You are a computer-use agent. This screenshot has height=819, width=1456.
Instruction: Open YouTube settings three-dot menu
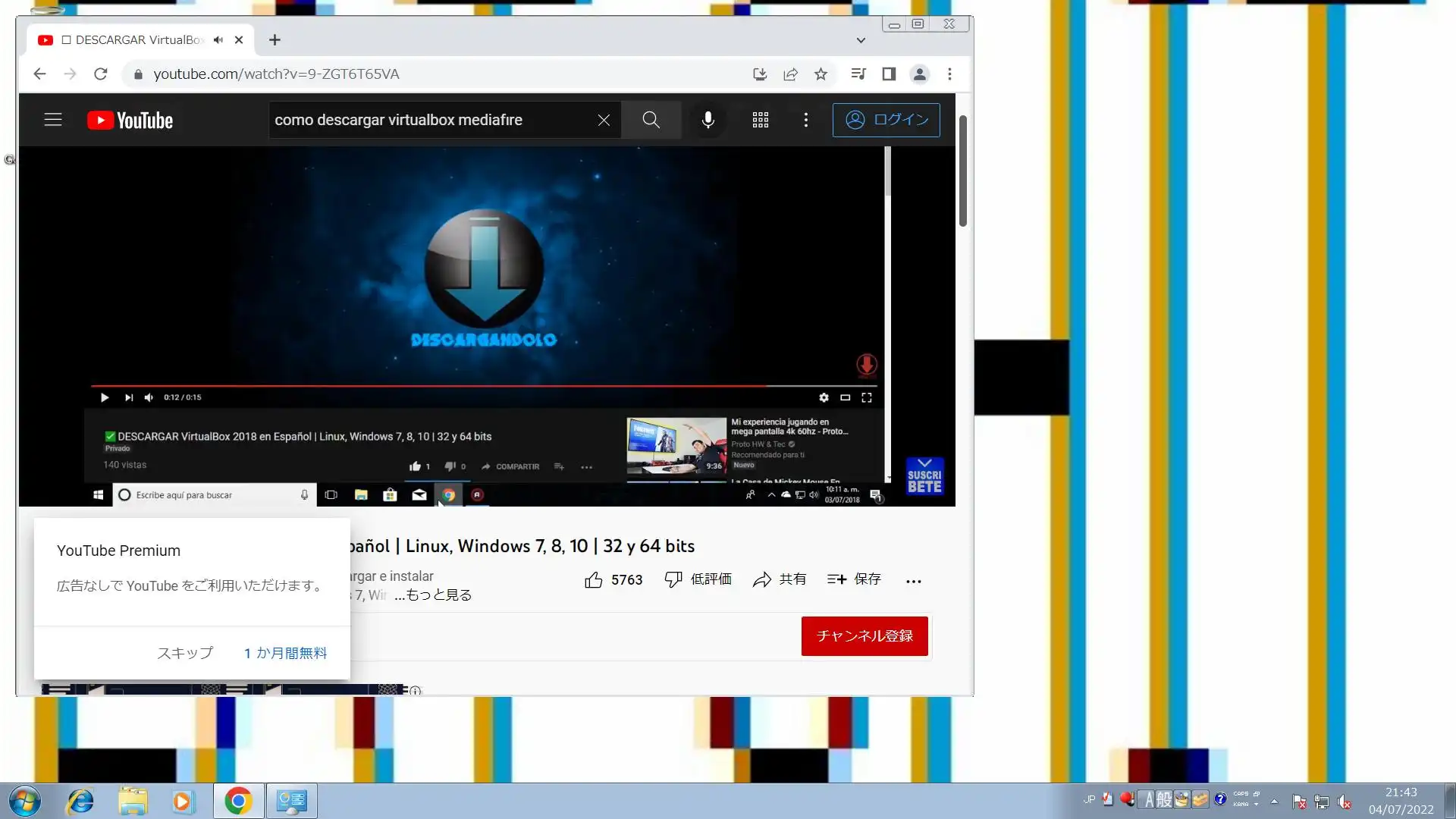[x=805, y=120]
